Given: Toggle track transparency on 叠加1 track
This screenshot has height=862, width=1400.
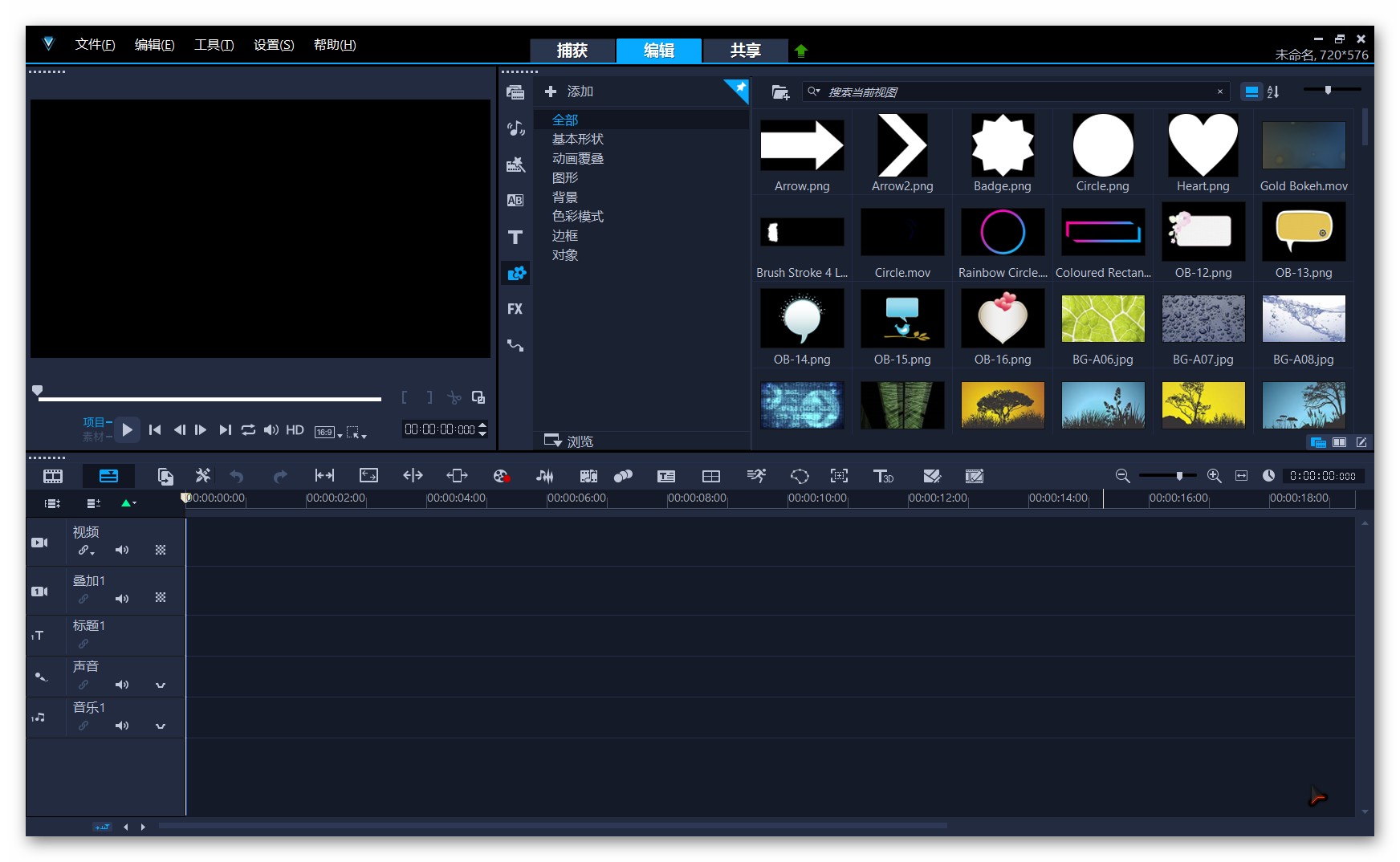Looking at the screenshot, I should pyautogui.click(x=161, y=598).
